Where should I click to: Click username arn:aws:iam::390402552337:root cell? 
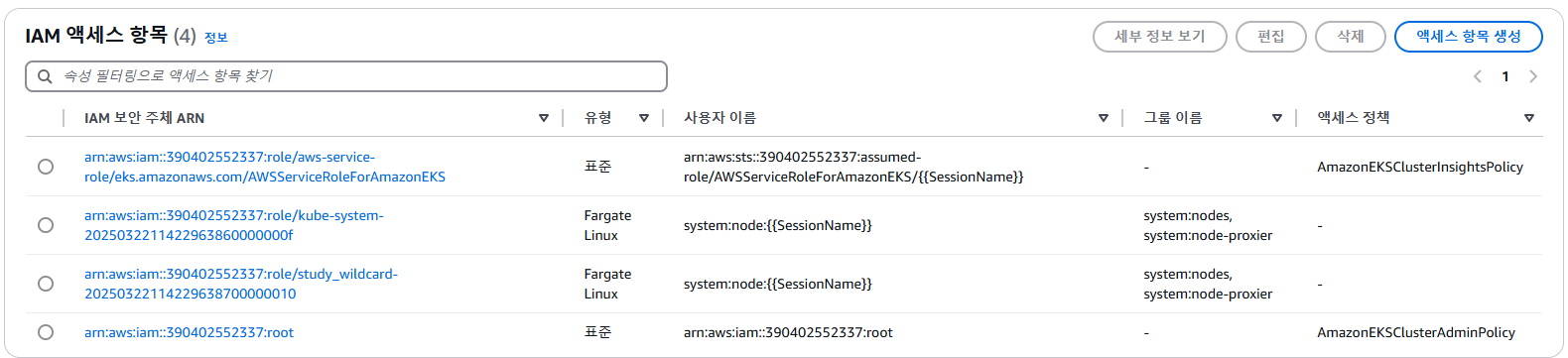pyautogui.click(x=788, y=332)
